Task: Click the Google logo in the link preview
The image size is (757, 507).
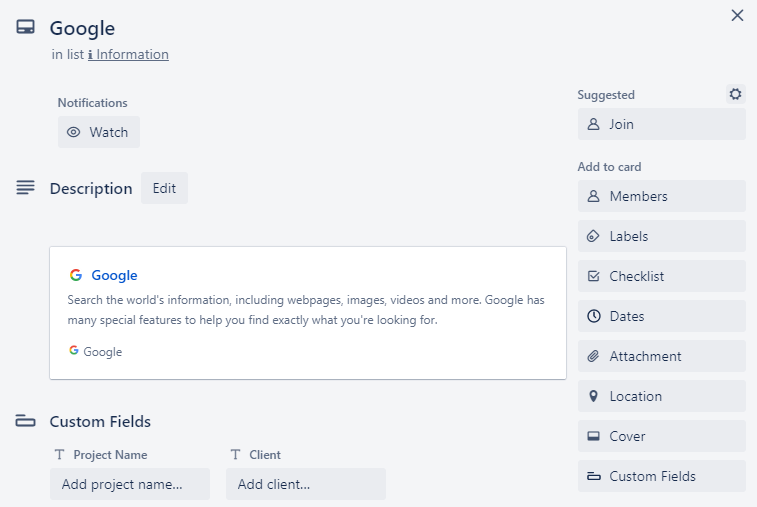Action: [x=76, y=275]
